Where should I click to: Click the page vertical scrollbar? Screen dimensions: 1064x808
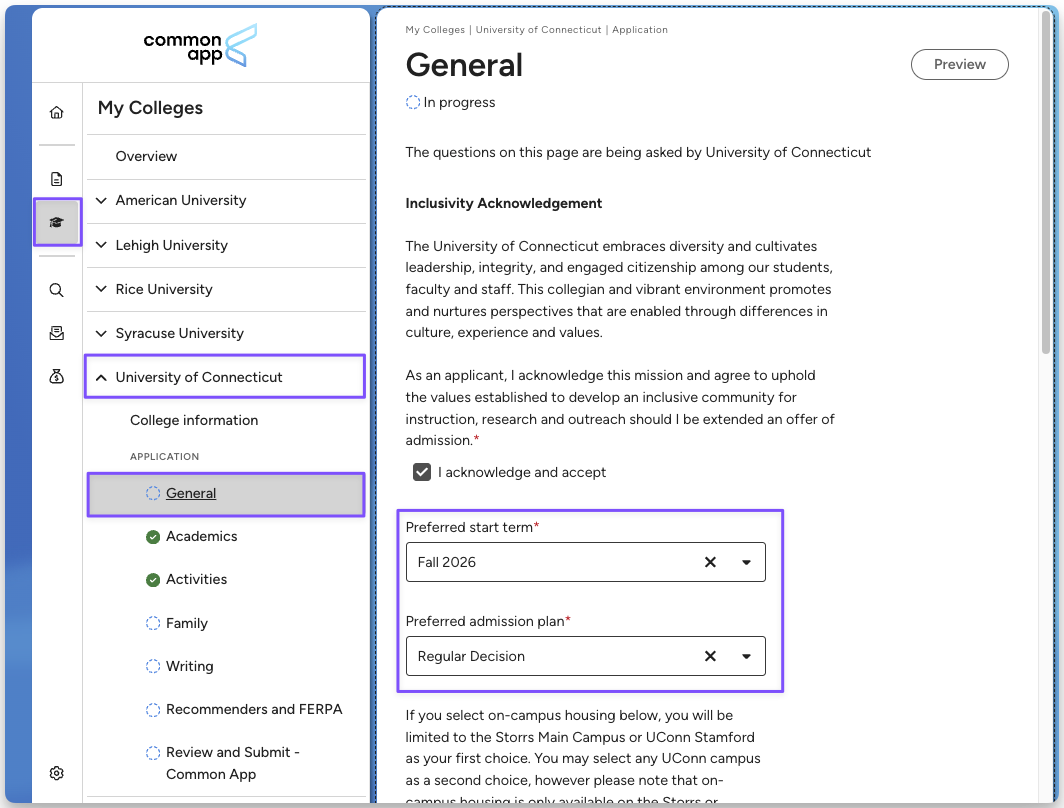tap(1046, 183)
